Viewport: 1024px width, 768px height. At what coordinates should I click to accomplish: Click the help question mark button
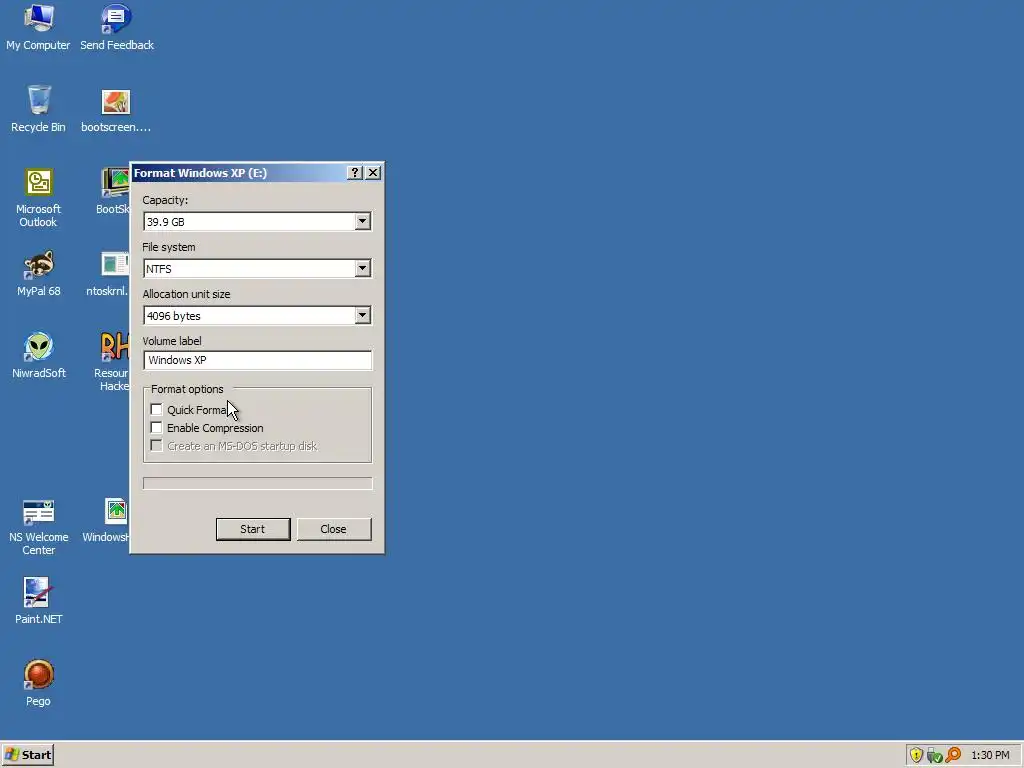[355, 172]
